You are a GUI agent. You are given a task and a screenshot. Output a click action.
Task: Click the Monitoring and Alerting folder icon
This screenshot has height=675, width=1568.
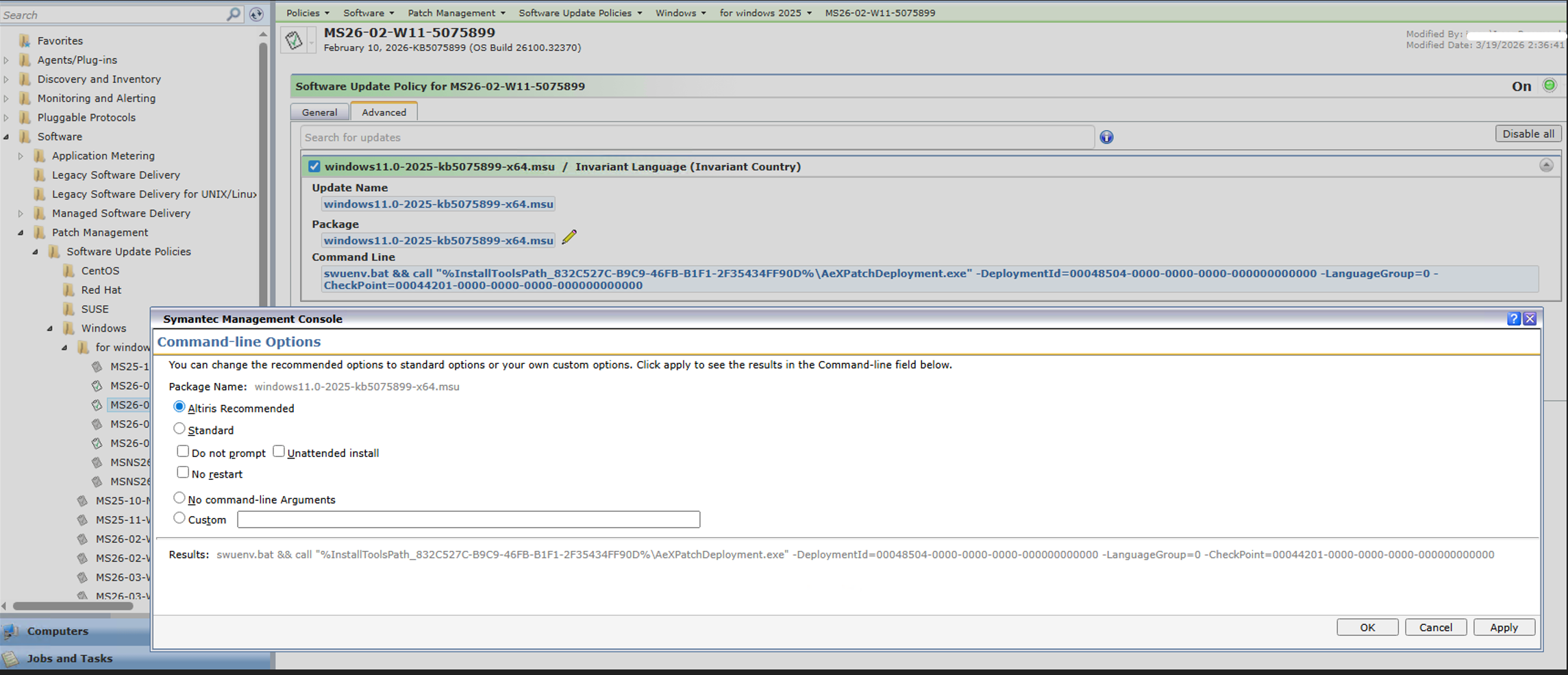[25, 98]
